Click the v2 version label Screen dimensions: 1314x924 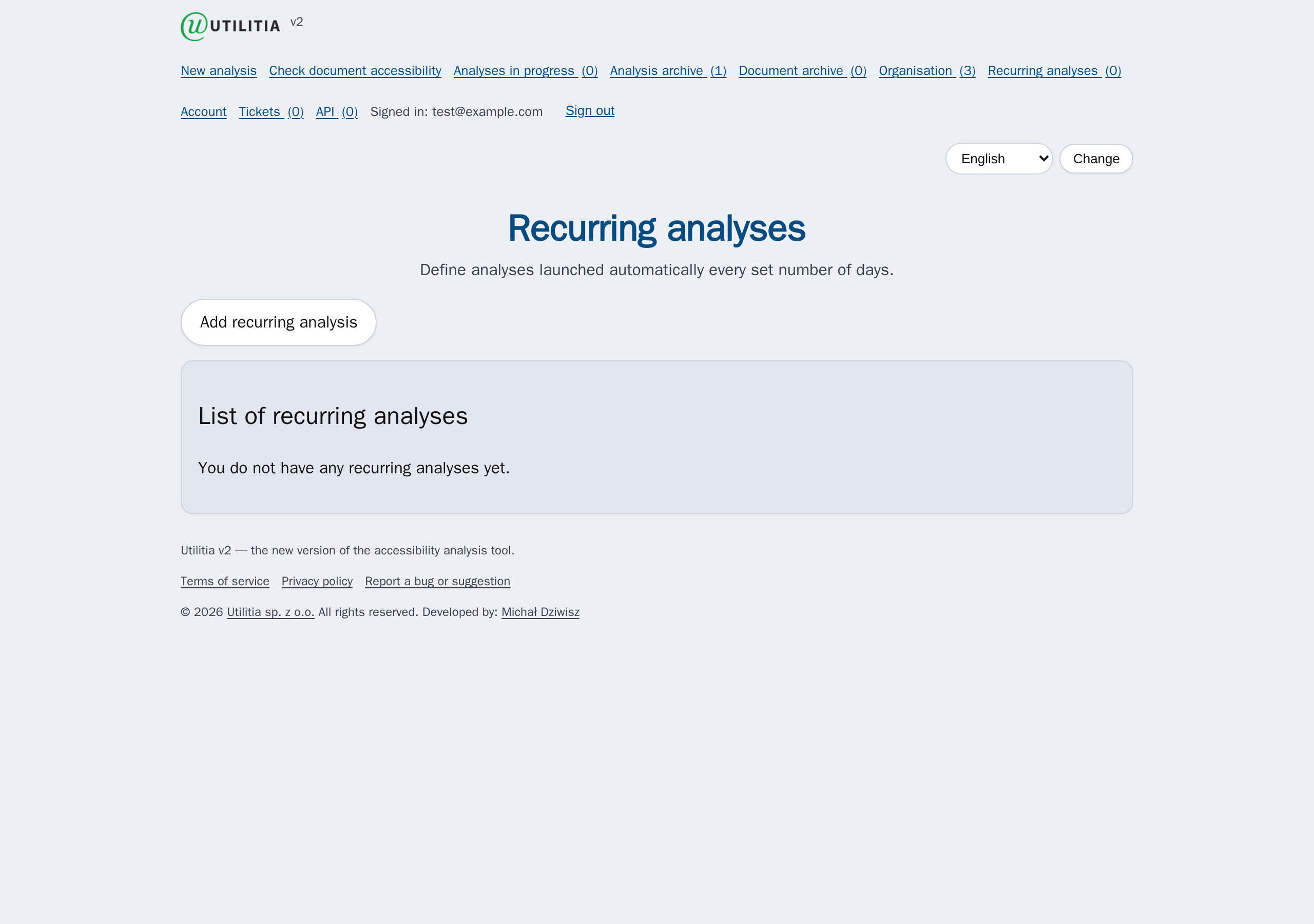[x=297, y=22]
